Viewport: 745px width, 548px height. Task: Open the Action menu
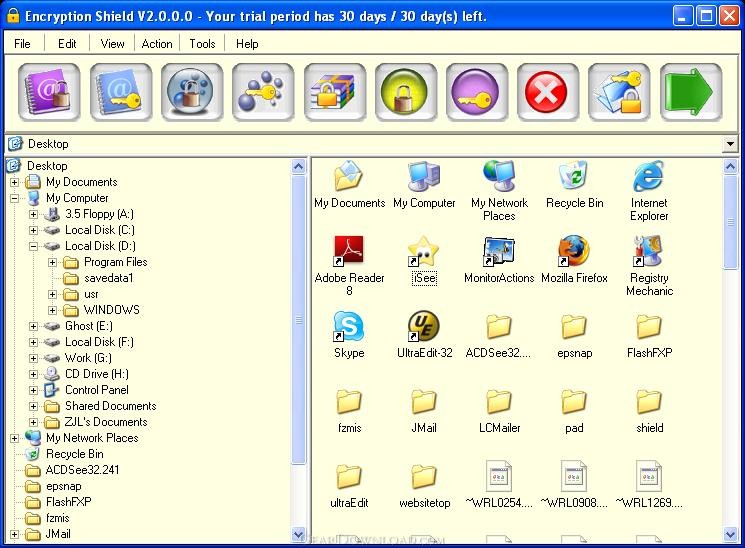[157, 44]
